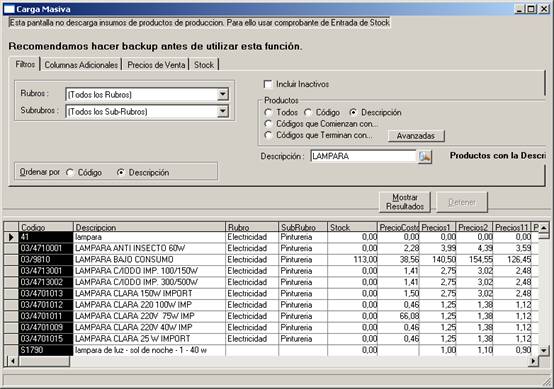The image size is (554, 389).
Task: Click the Descripción input field containing LAMPARA
Action: 364,156
